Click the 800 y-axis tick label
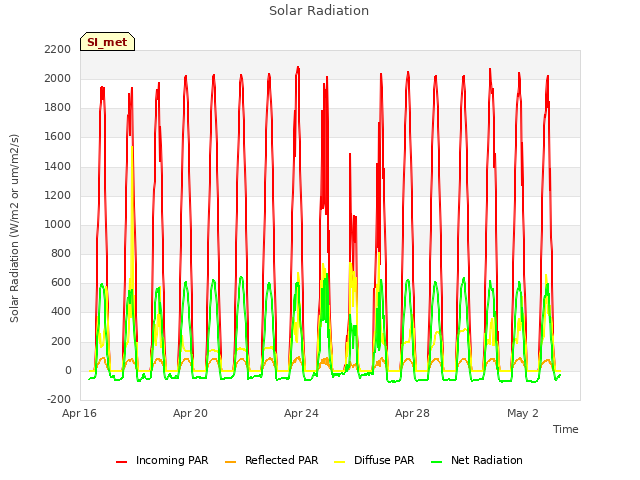This screenshot has height=480, width=640. (x=61, y=254)
